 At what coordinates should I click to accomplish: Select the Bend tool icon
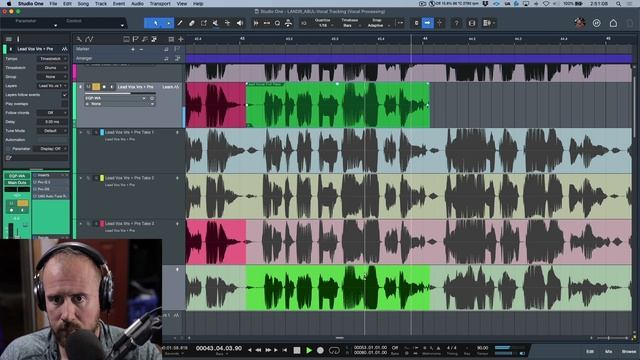point(227,23)
